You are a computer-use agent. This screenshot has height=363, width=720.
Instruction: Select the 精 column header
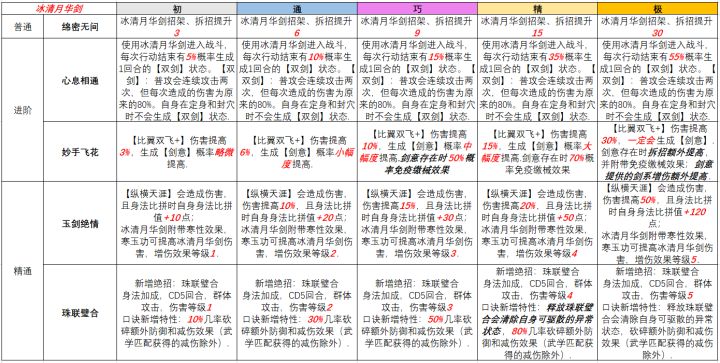[537, 8]
